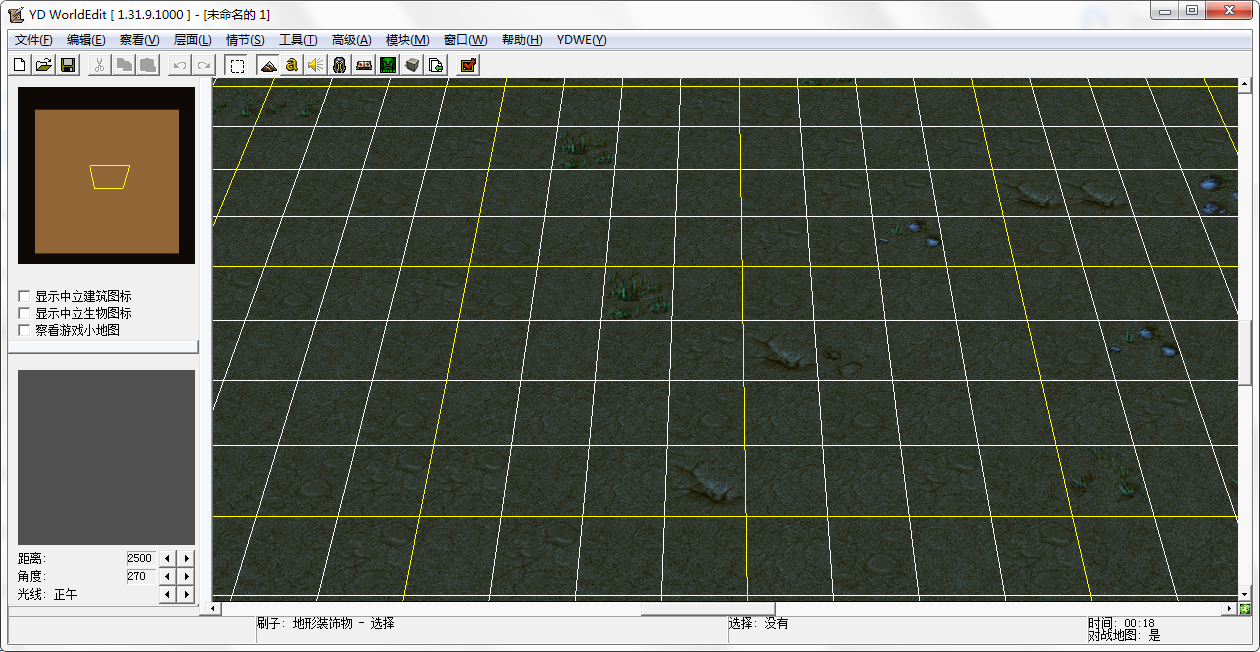Click the 光线 value 正午

[65, 594]
